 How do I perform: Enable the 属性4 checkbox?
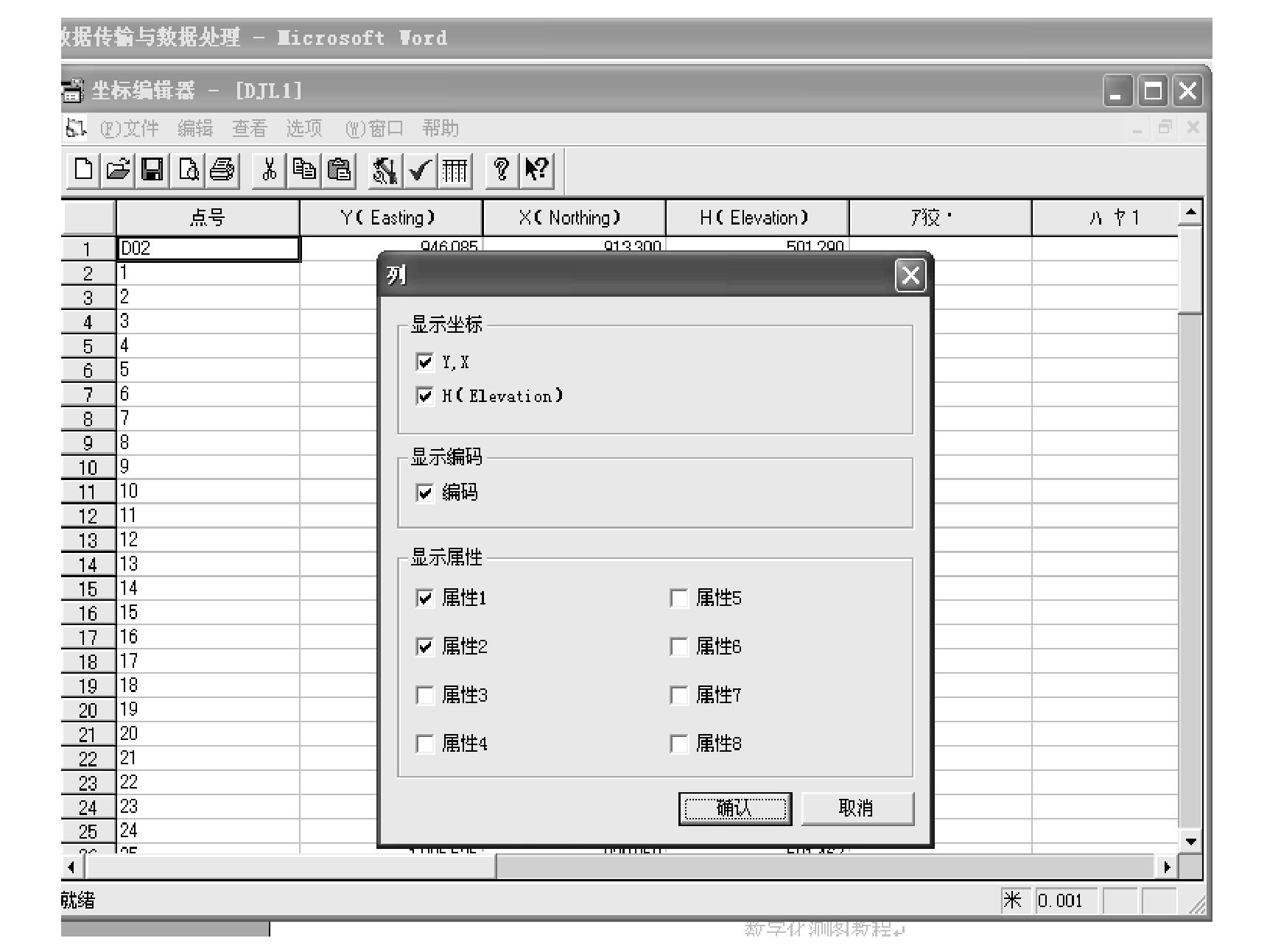(x=424, y=744)
